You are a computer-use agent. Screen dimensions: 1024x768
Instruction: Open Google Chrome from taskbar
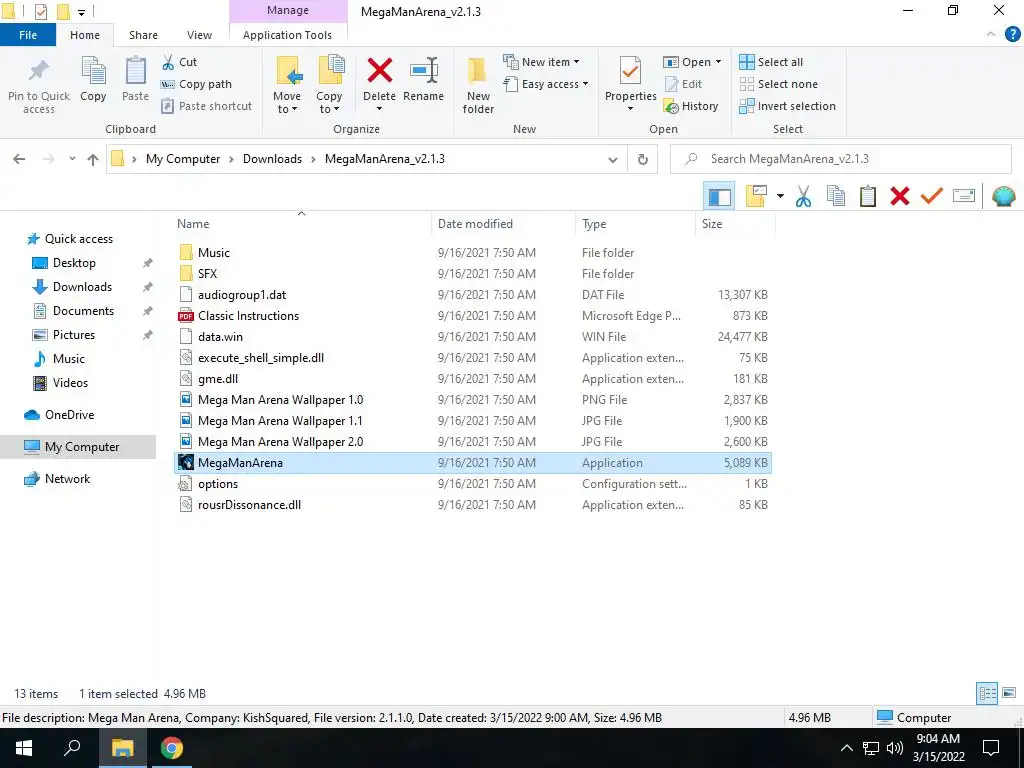172,748
